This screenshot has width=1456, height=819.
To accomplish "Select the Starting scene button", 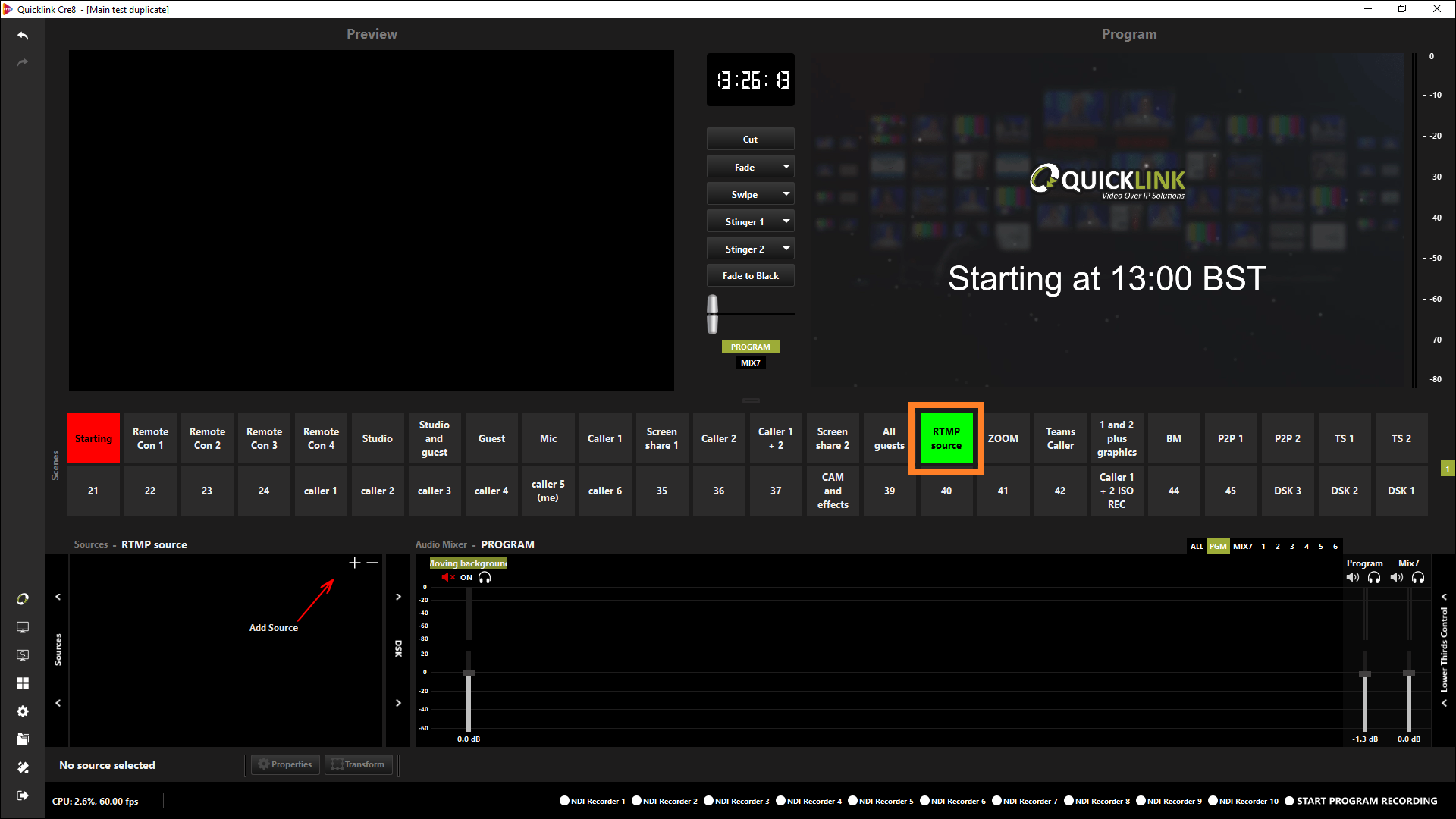I will [x=93, y=438].
